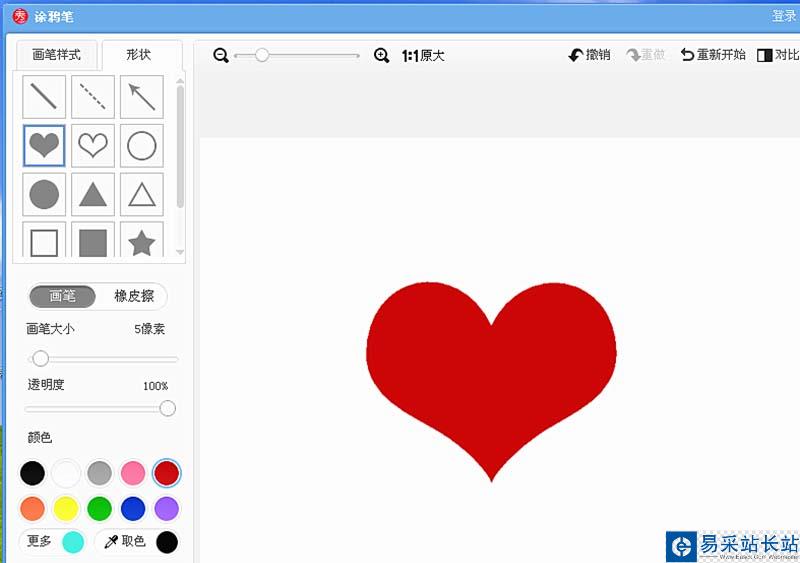Select the outline circle shape
The width and height of the screenshot is (800, 563).
142,145
